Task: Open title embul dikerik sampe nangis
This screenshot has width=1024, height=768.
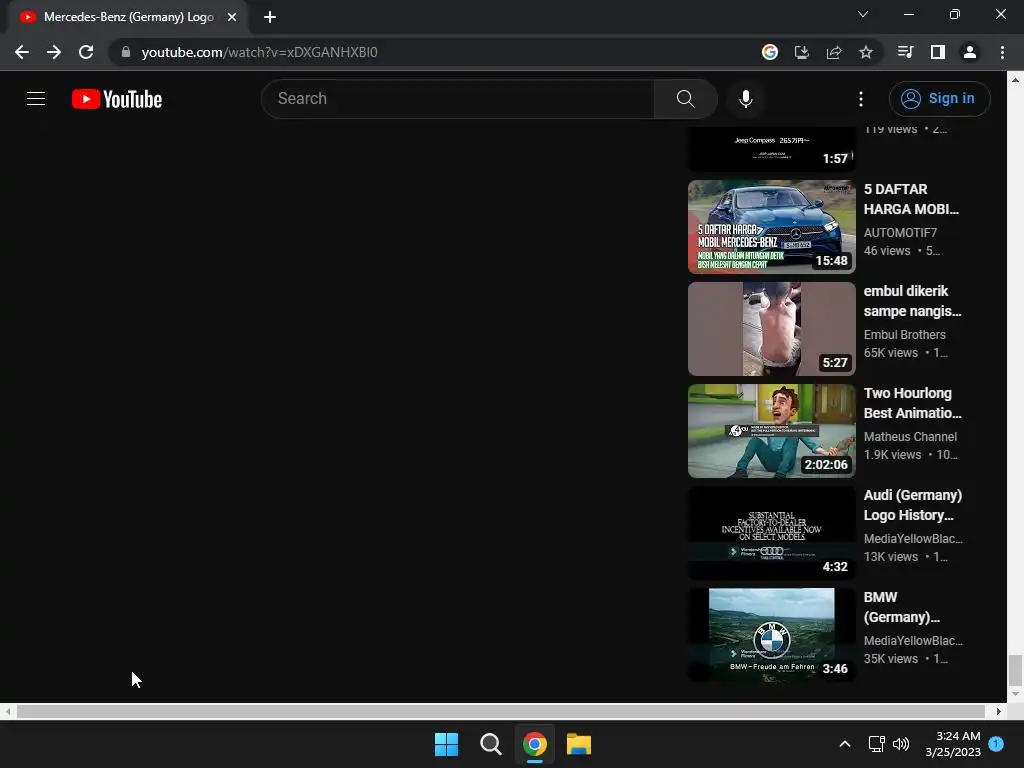Action: point(912,301)
